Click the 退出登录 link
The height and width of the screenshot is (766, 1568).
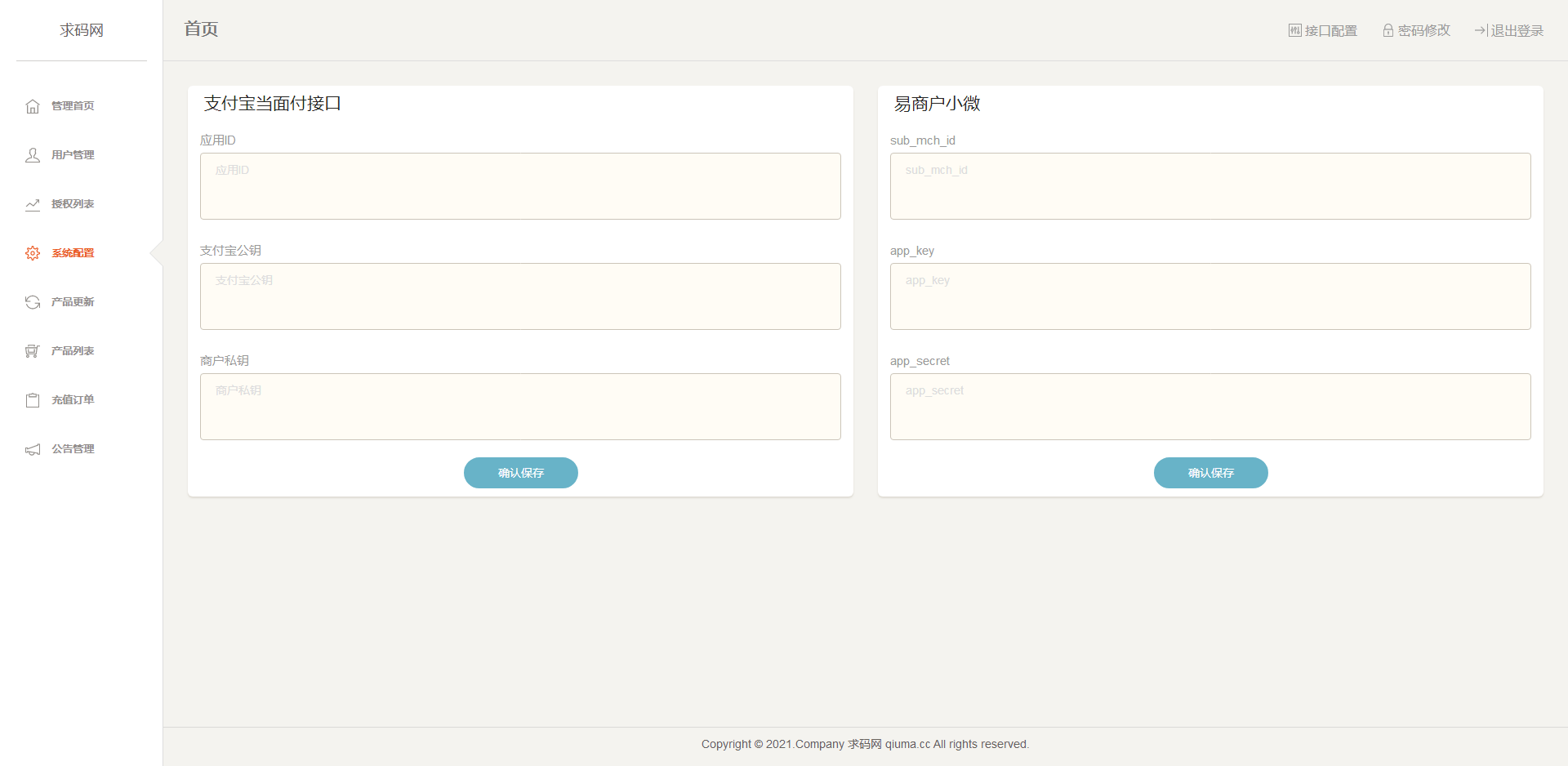coord(1509,30)
